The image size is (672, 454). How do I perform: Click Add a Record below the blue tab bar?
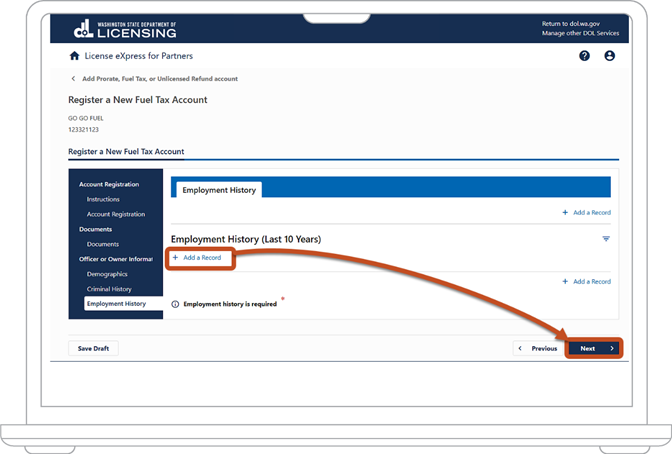[587, 213]
